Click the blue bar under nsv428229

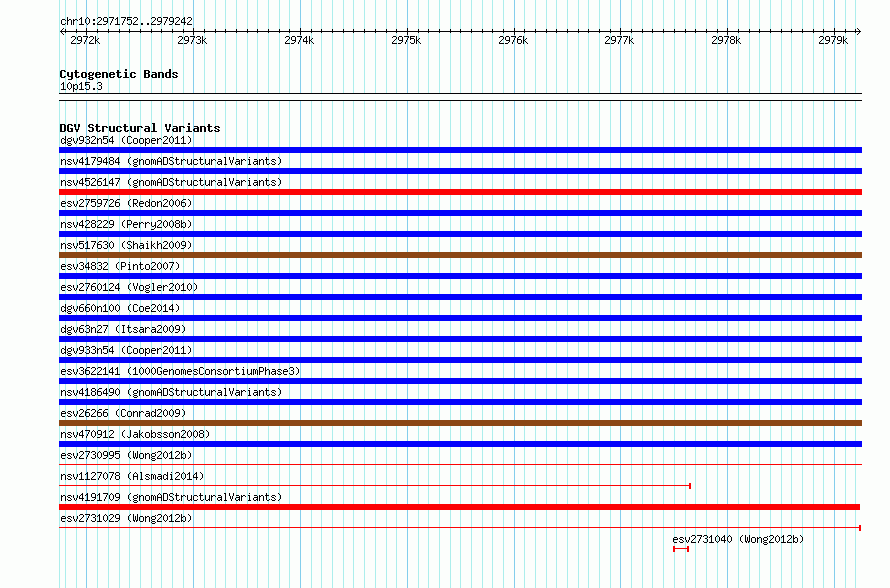[x=460, y=234]
